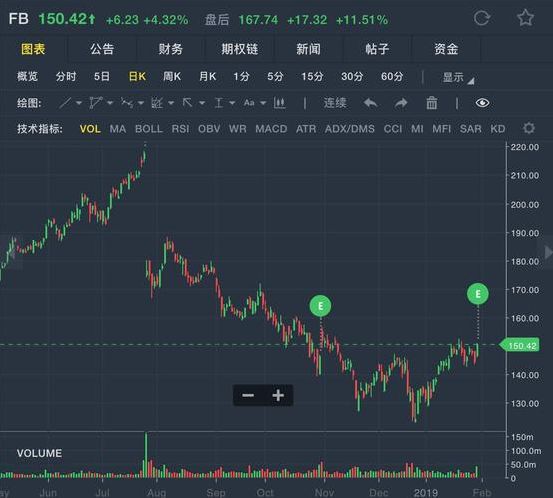Enable the SAR indicator
This screenshot has width=553, height=498.
point(470,129)
